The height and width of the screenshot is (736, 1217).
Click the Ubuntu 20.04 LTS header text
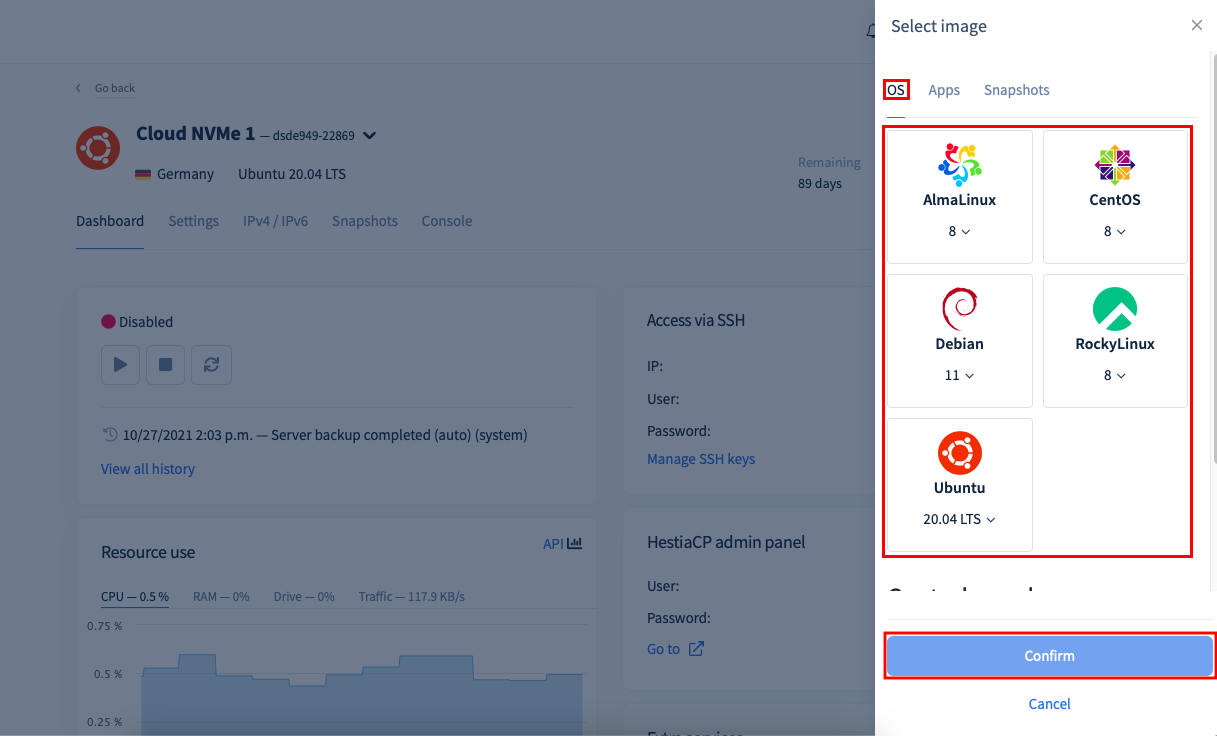click(x=292, y=174)
